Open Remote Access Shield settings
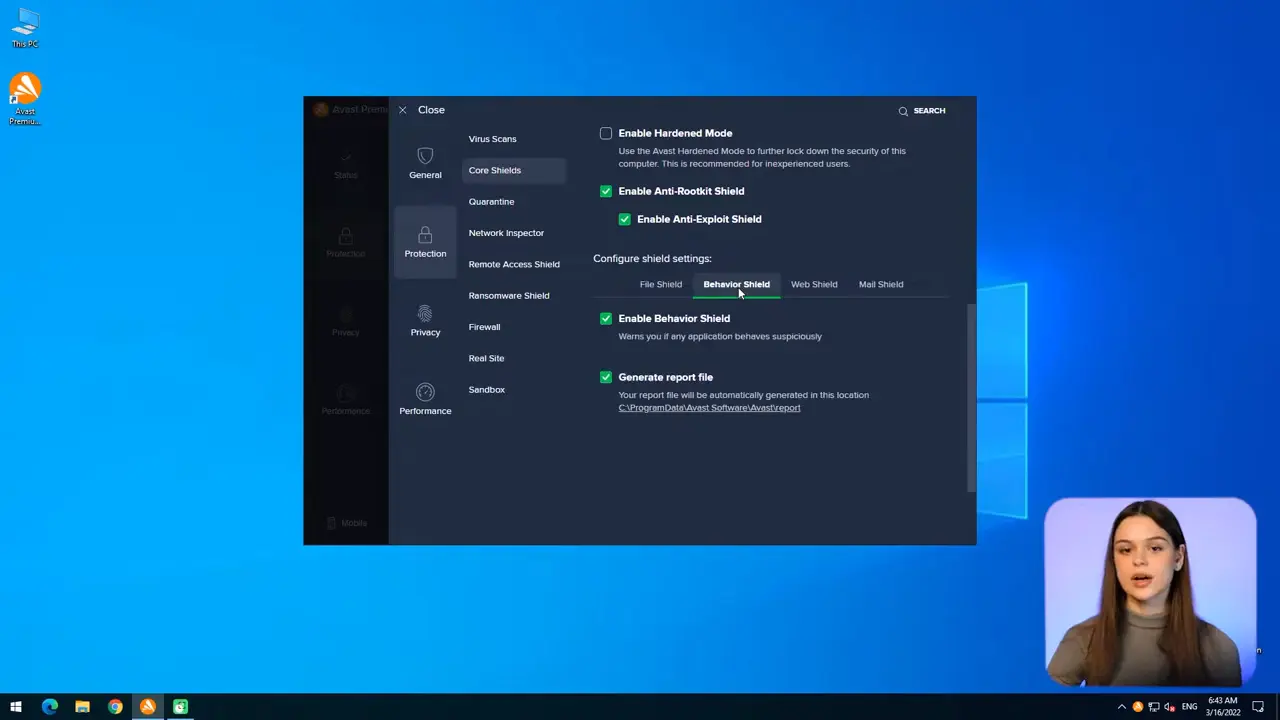Screen dimensions: 1280x720 (x=514, y=264)
